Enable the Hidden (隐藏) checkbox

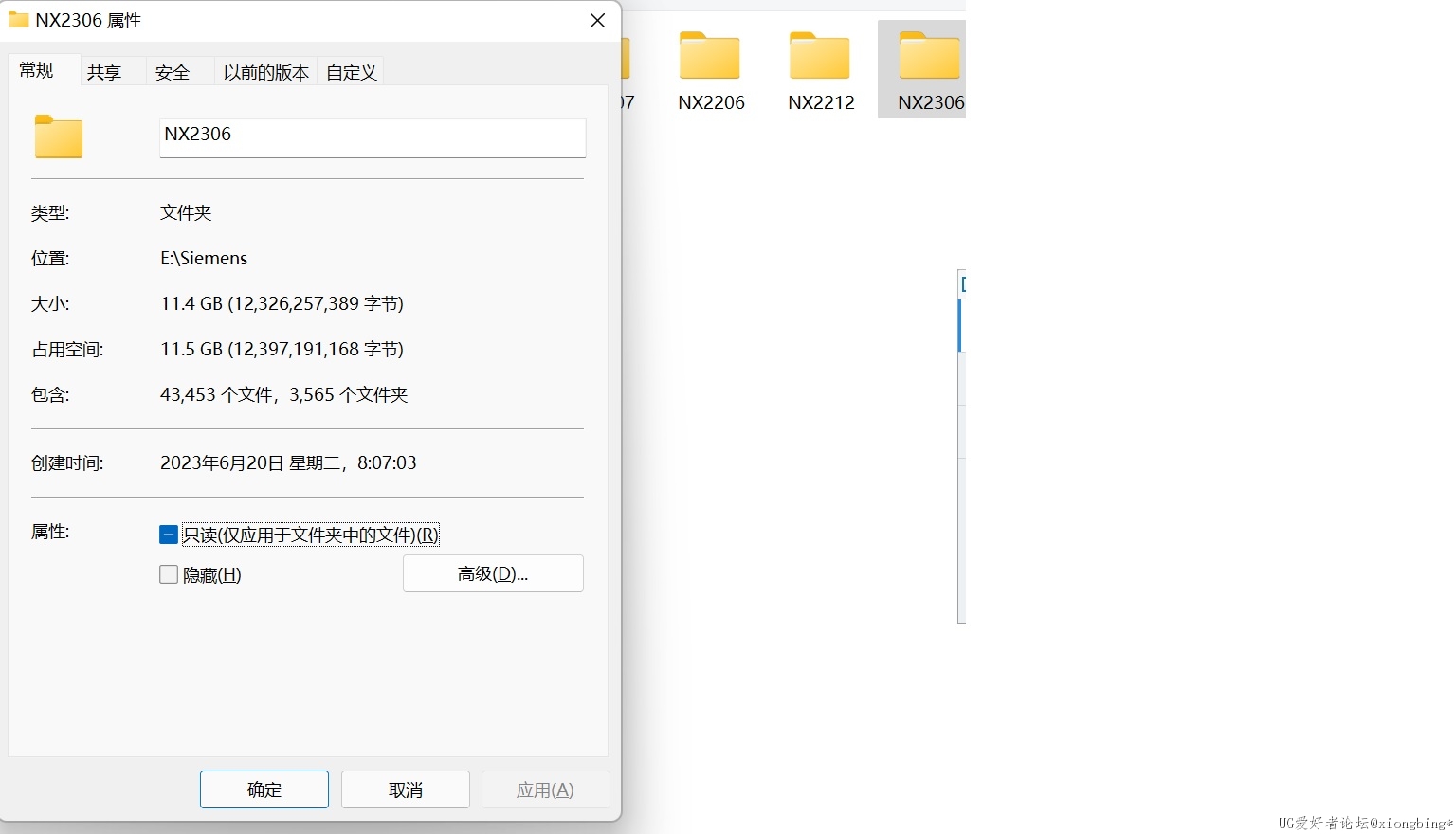pyautogui.click(x=169, y=574)
